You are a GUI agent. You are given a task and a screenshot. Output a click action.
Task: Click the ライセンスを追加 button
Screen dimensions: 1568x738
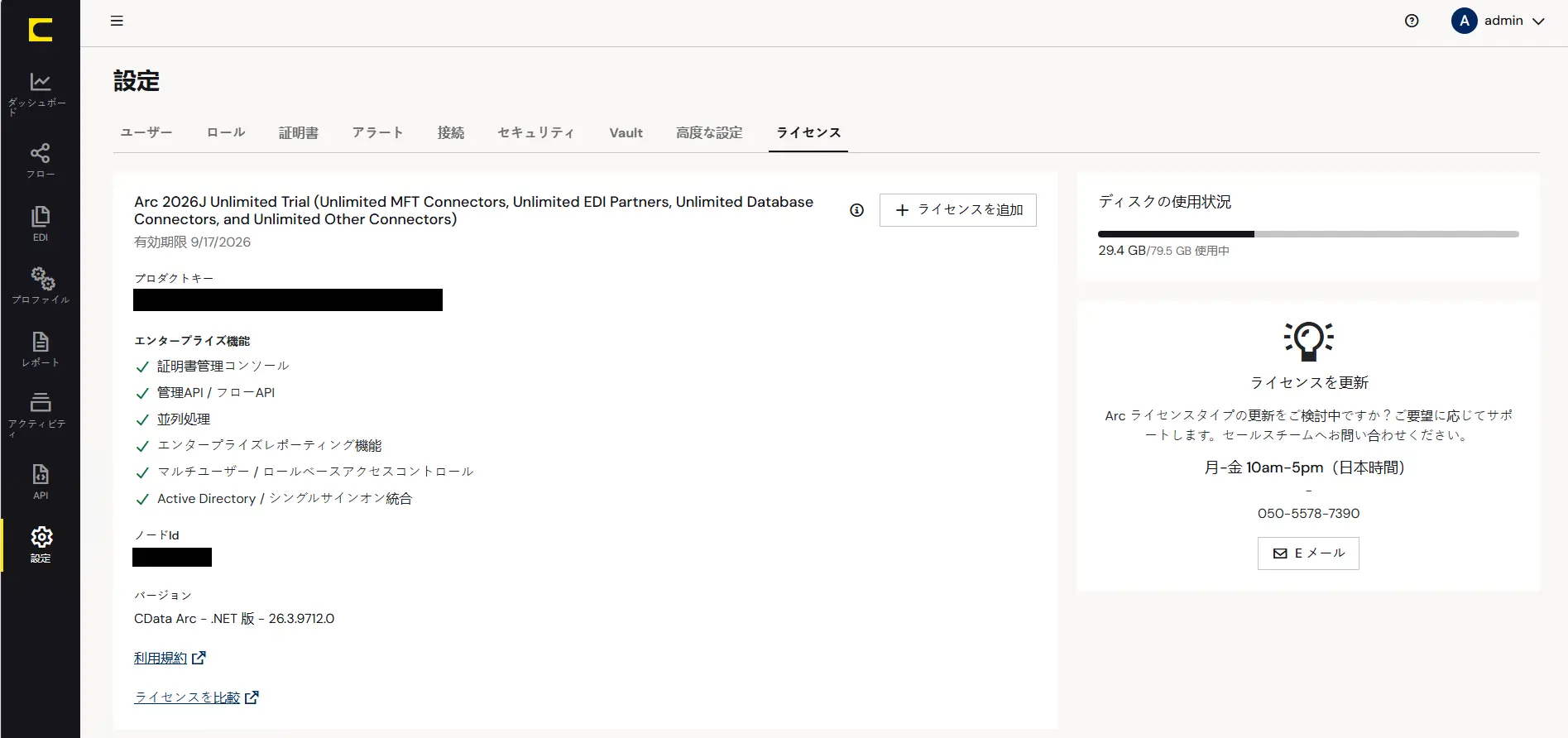coord(957,210)
